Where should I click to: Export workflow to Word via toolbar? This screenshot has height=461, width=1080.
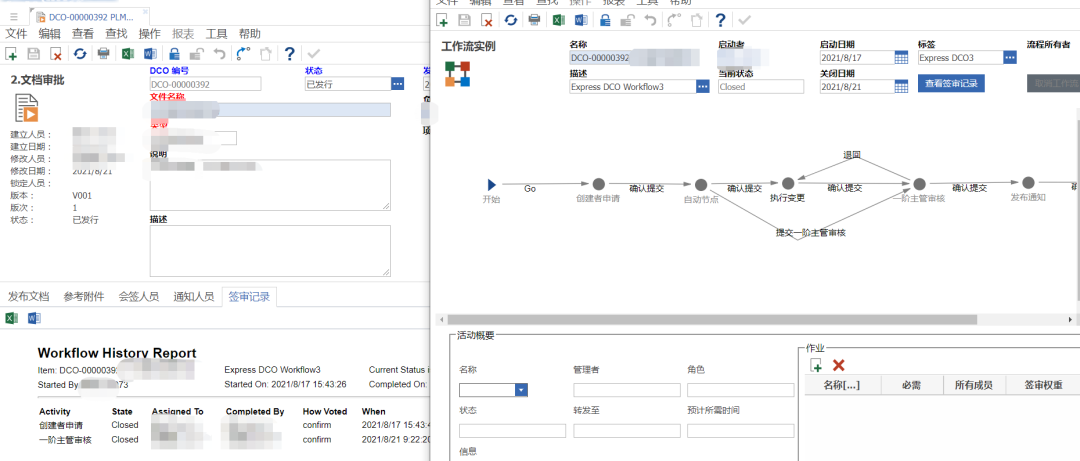click(x=581, y=20)
